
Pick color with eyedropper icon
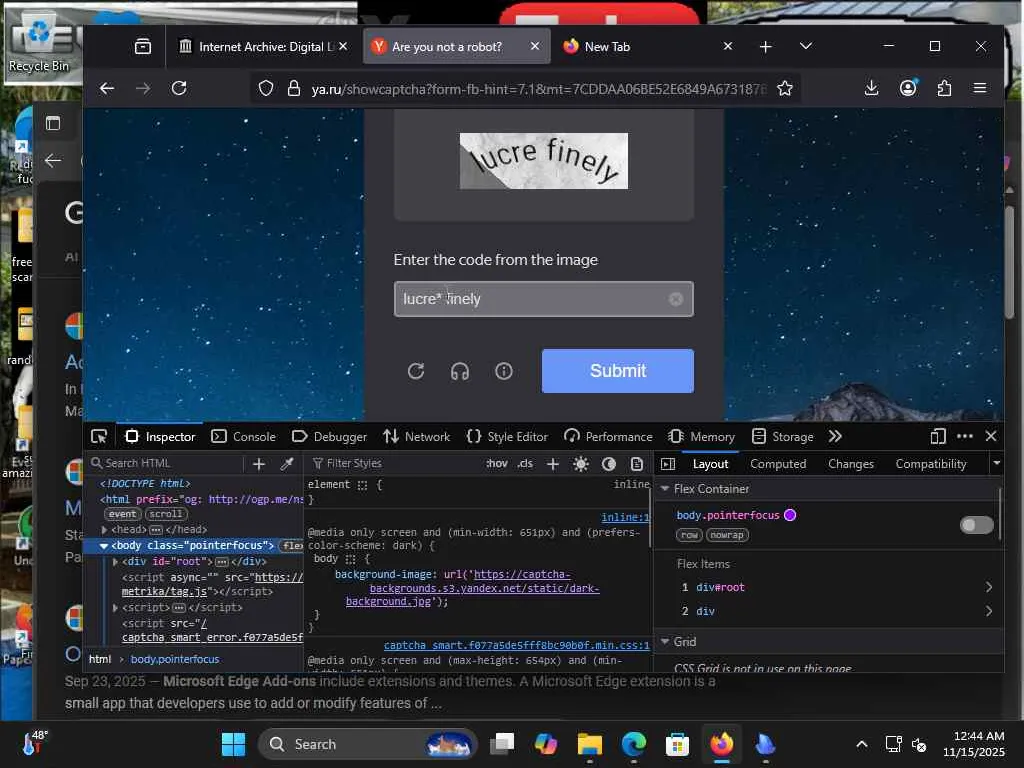pyautogui.click(x=287, y=464)
